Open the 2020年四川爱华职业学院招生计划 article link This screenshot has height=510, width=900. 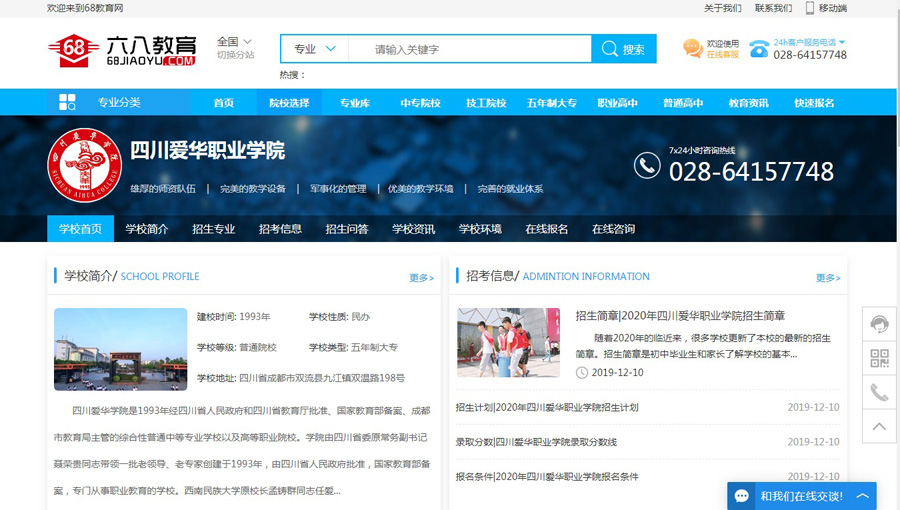pyautogui.click(x=546, y=408)
